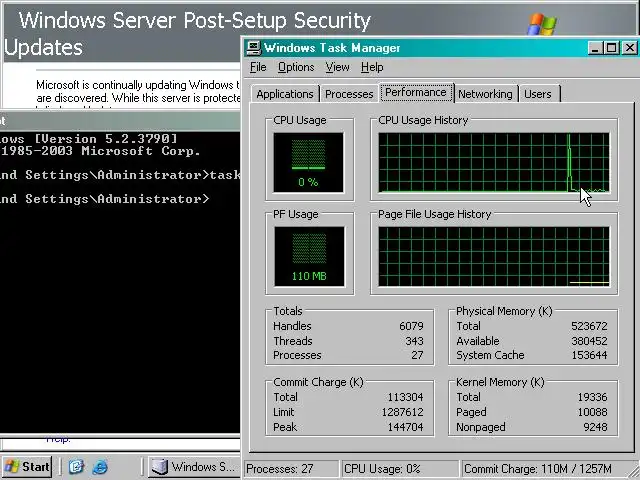This screenshot has height=480, width=640.
Task: Click the Show Desktop quick launch icon
Action: (76, 467)
